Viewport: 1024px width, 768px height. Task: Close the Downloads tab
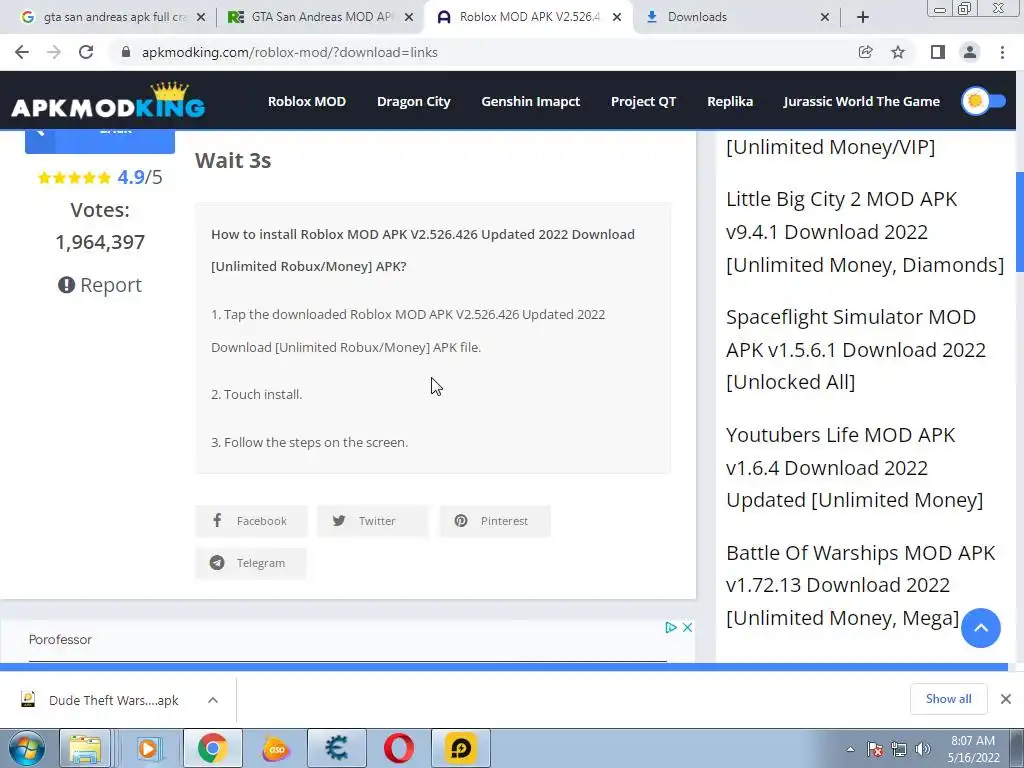coord(825,18)
